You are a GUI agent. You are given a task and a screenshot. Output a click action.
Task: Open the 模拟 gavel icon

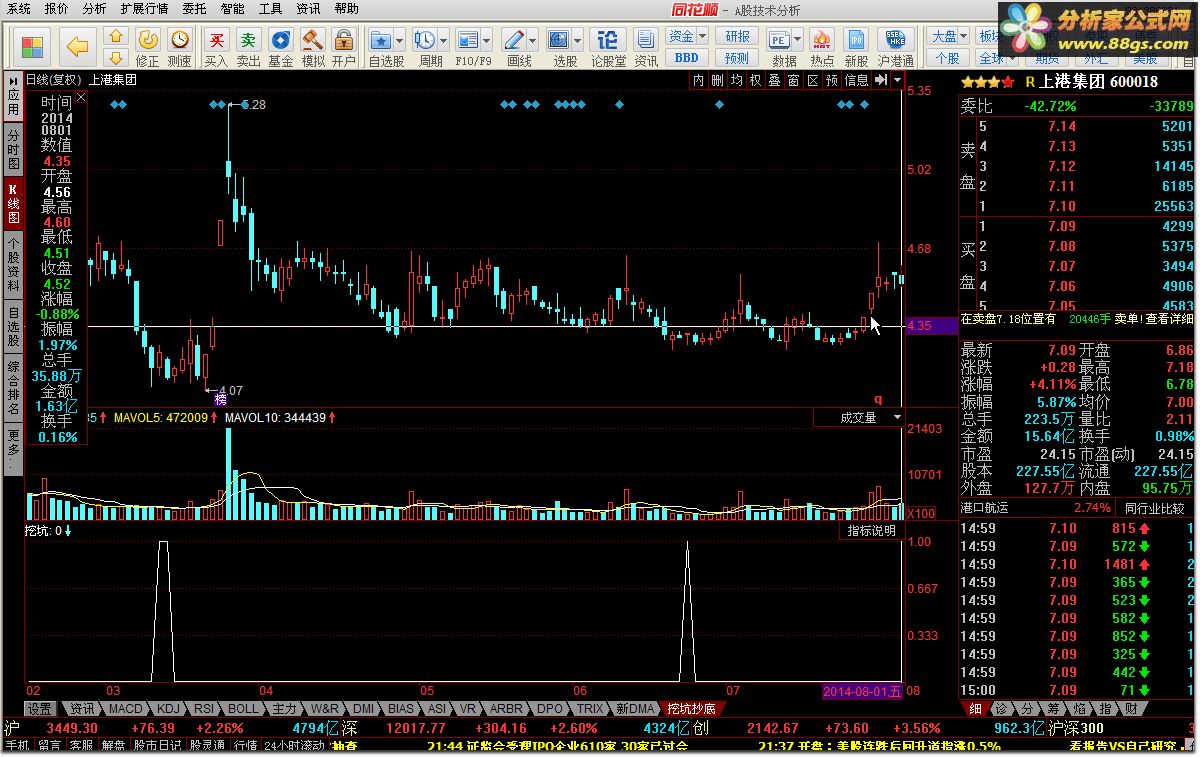(x=313, y=40)
